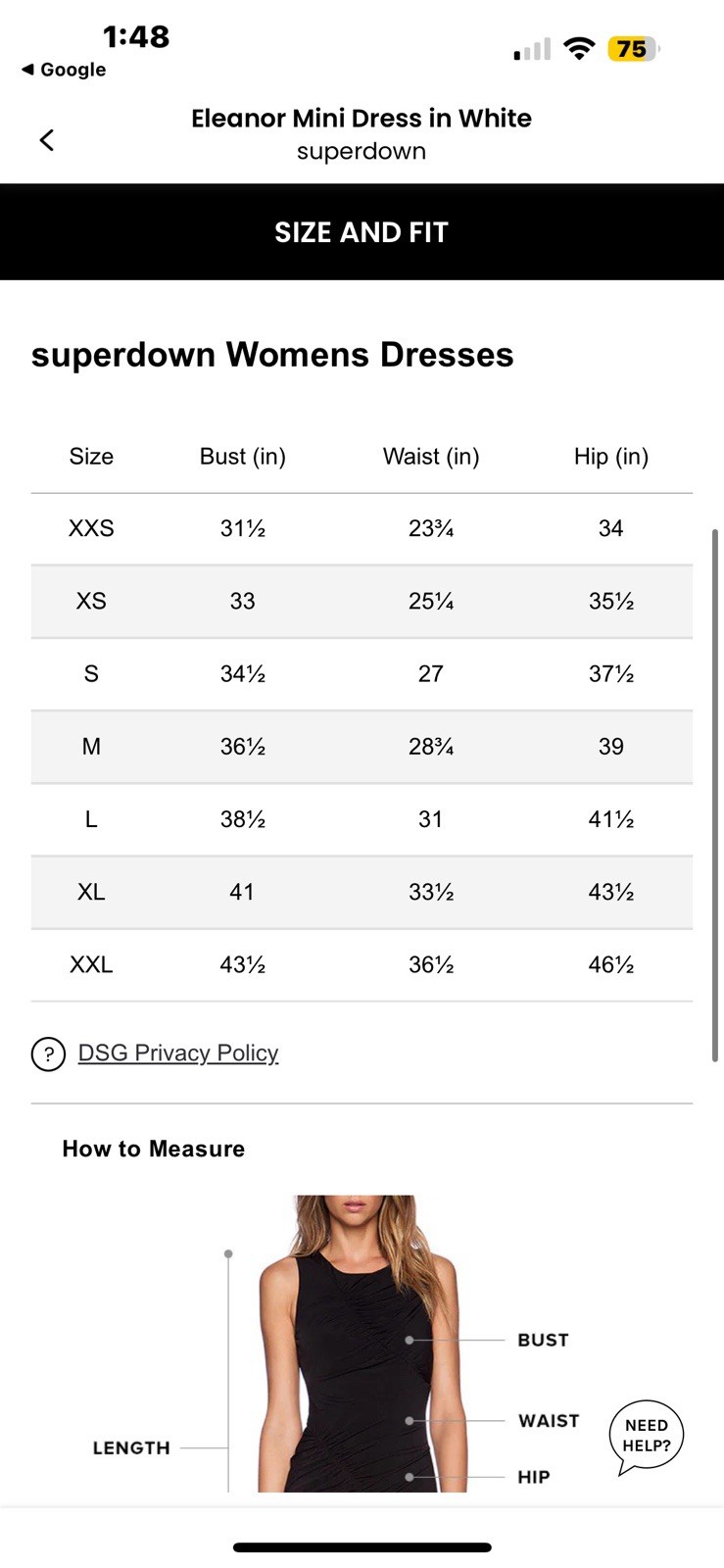Click the Bust (in) column header
Image resolution: width=724 pixels, height=1568 pixels.
pyautogui.click(x=242, y=457)
